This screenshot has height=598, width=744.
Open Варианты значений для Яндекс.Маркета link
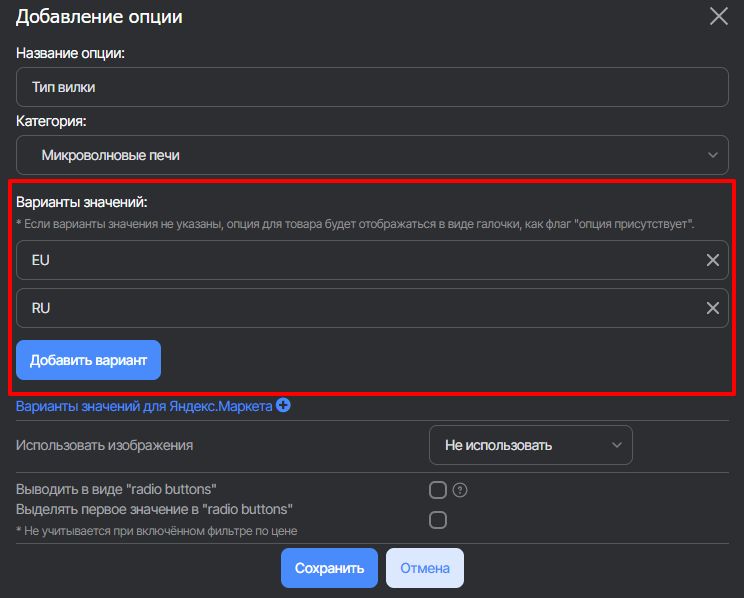144,406
